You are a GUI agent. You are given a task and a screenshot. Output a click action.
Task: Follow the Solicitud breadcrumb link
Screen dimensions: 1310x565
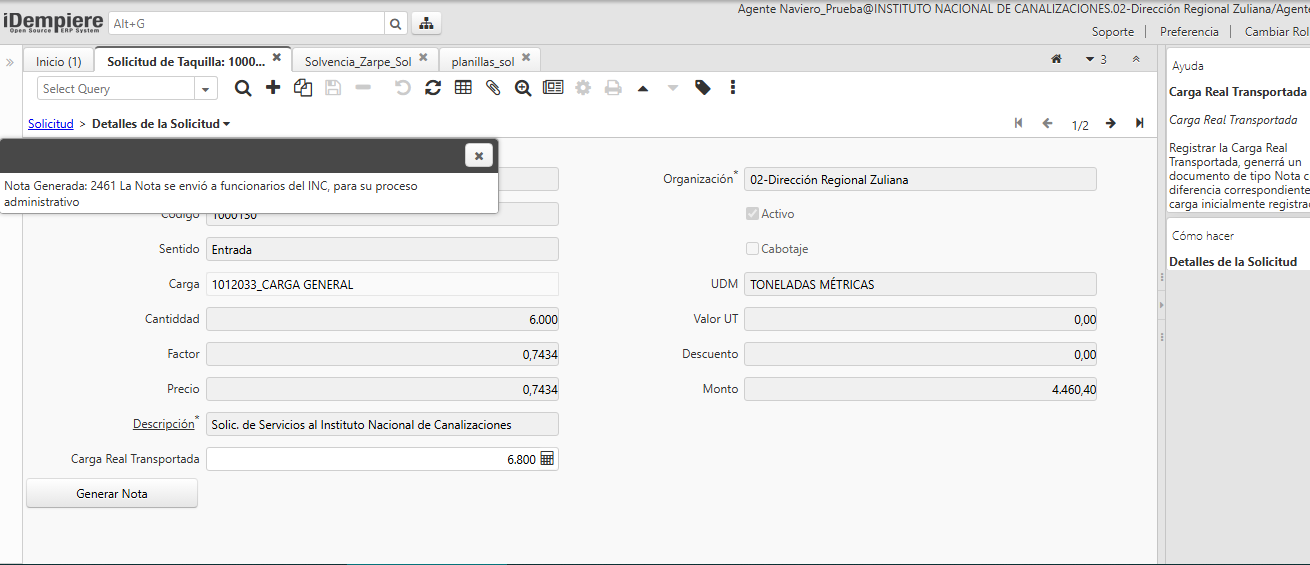[51, 124]
